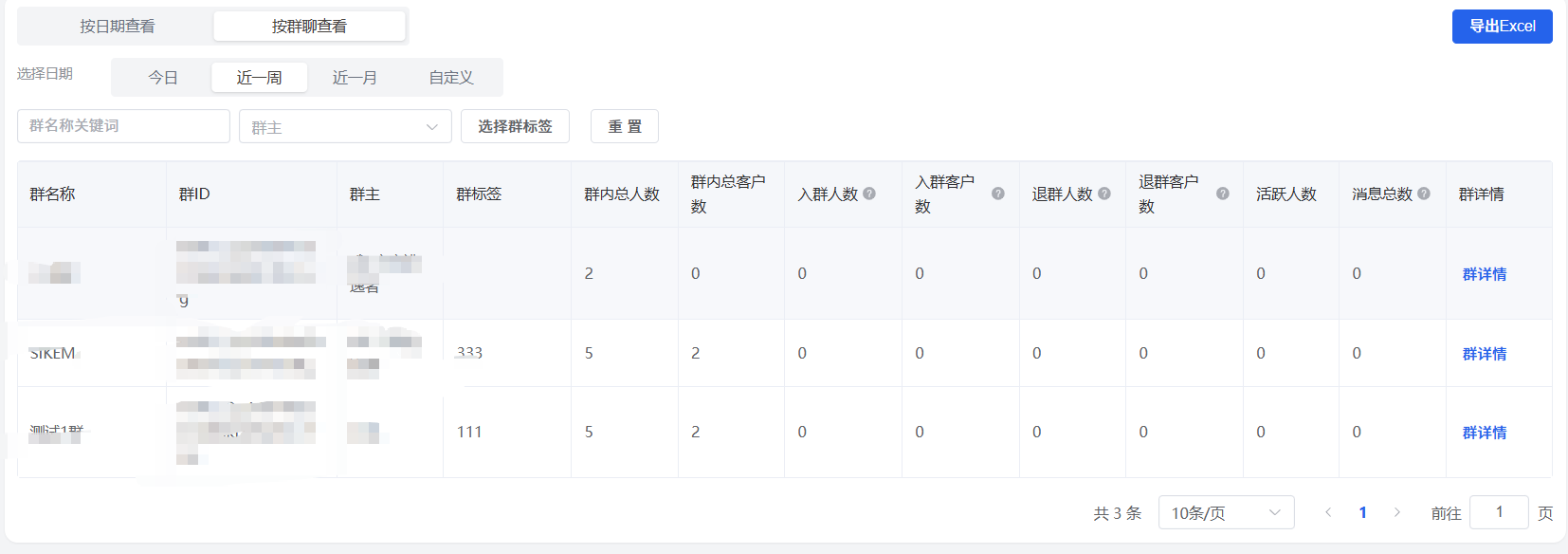Focus the 群名称关键词 search field
Screen dimensions: 1568x554
[123, 126]
